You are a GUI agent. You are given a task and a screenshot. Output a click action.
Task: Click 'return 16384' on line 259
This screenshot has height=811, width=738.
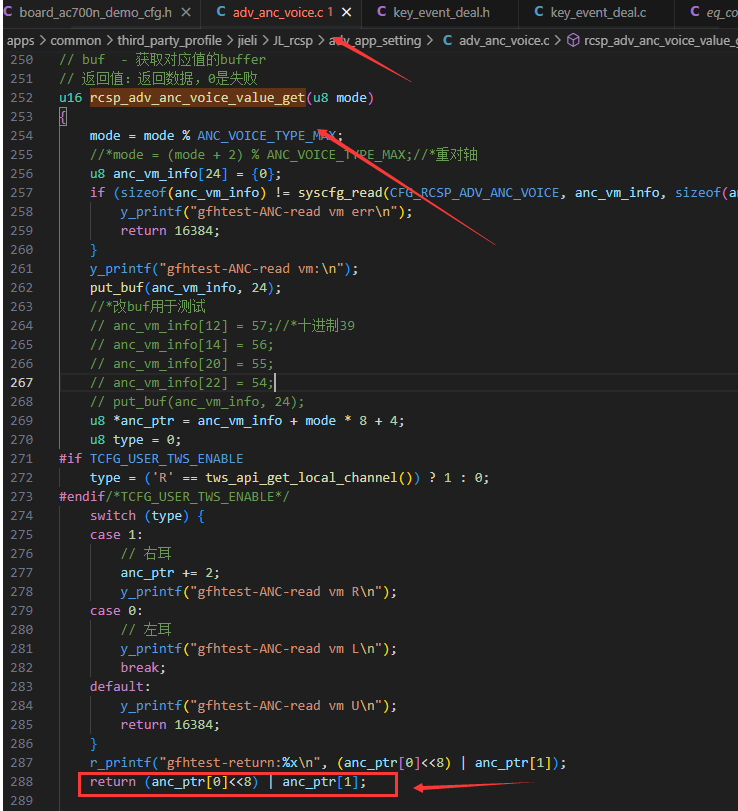click(170, 231)
